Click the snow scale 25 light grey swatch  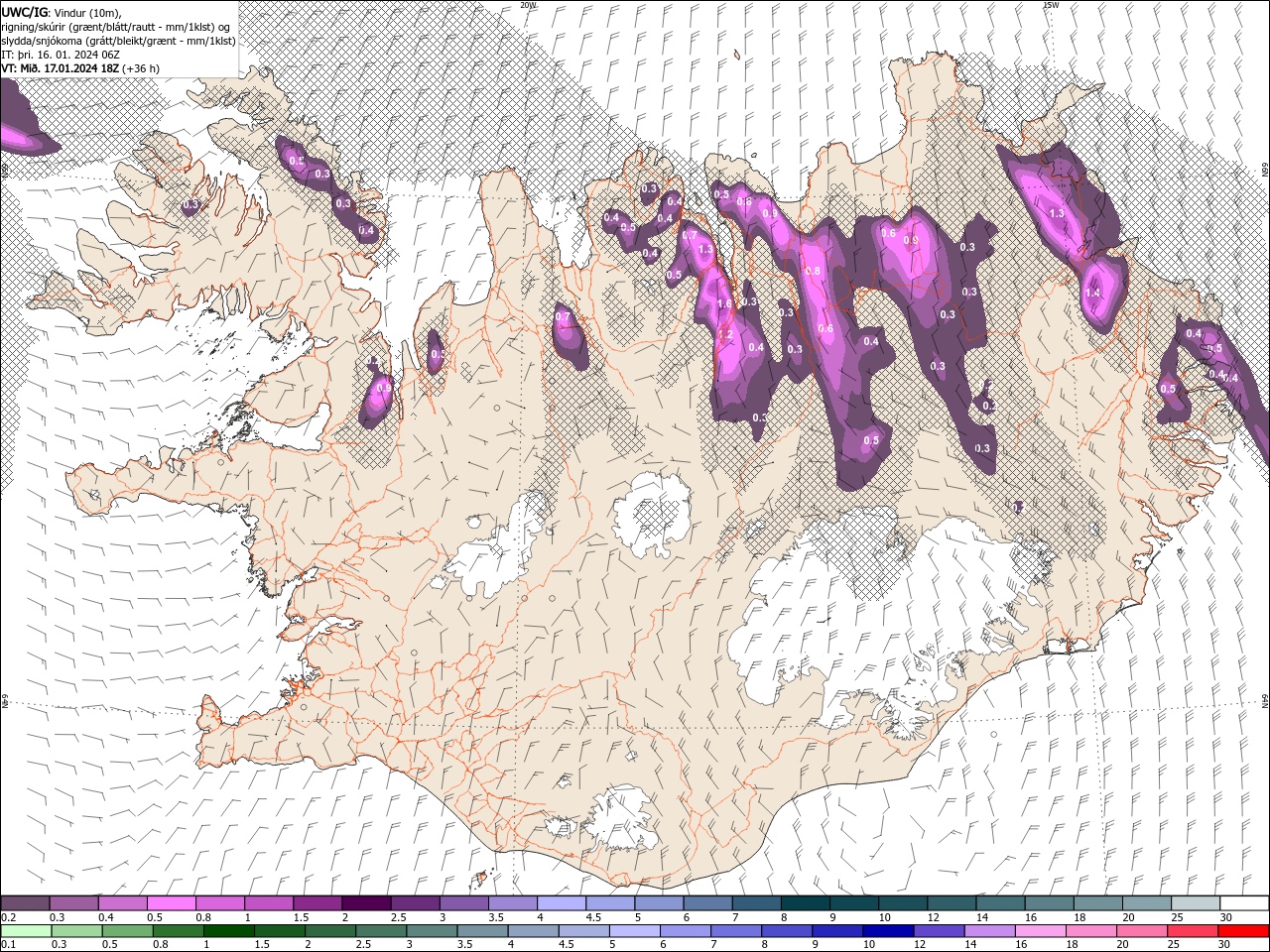click(1195, 903)
